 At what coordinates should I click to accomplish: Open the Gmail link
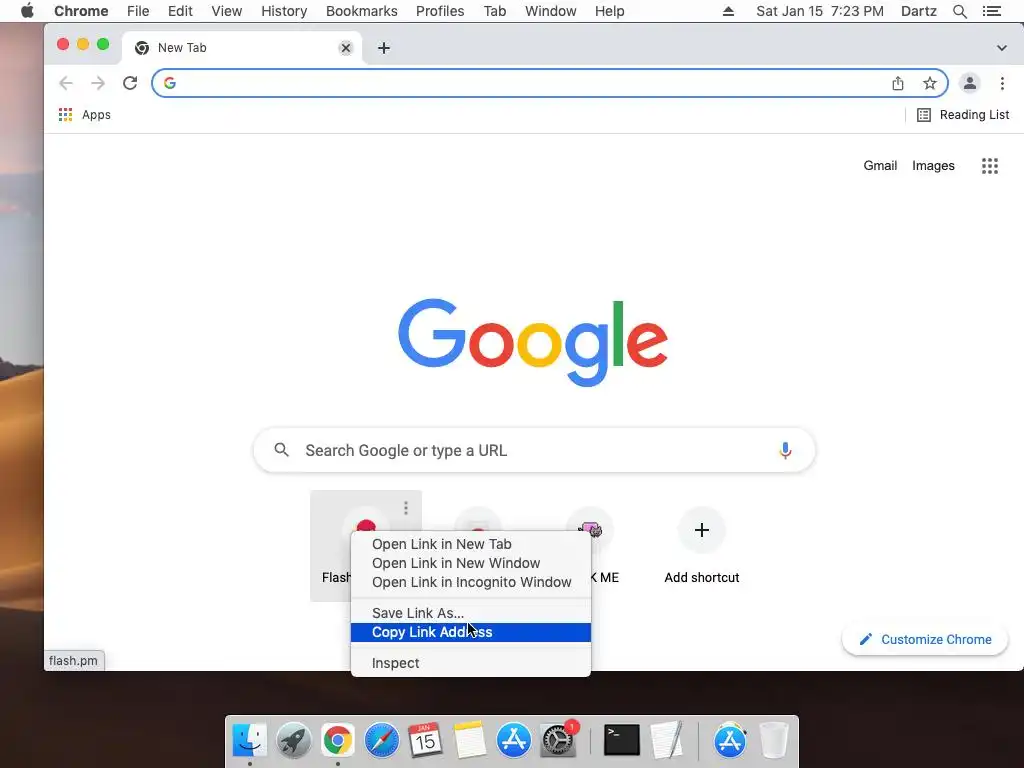(x=880, y=166)
